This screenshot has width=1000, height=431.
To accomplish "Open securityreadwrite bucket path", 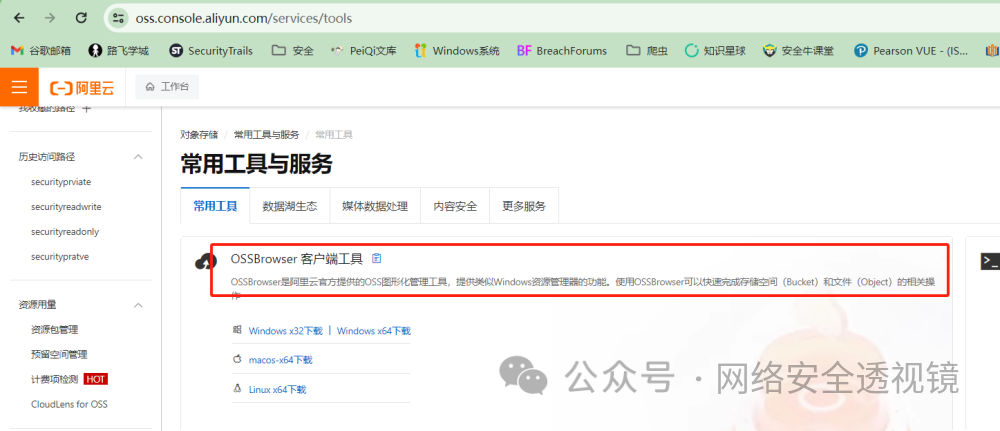I will pos(66,207).
